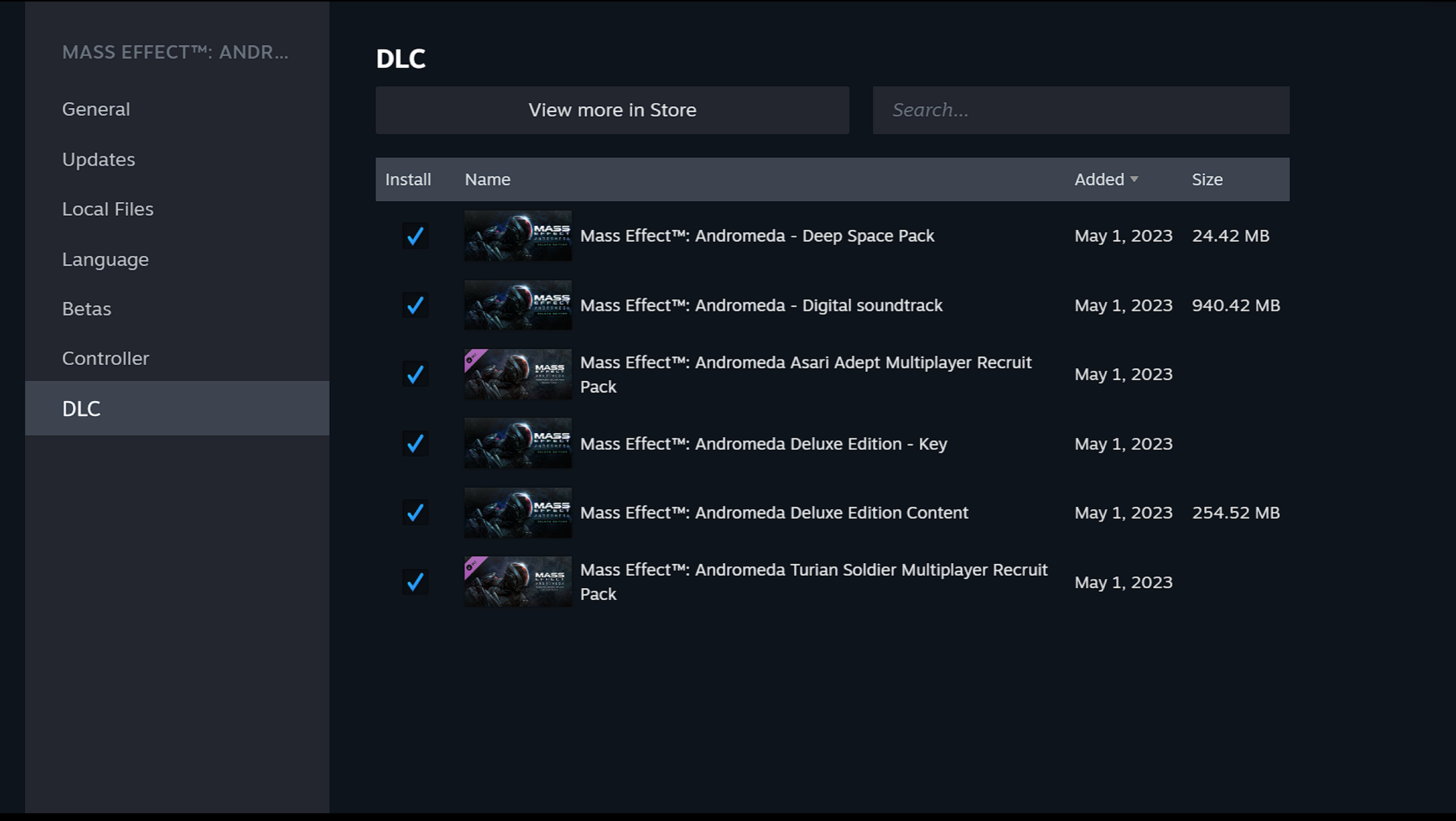Uncheck Deluxe Edition Content install box
This screenshot has width=1456, height=821.
coord(415,512)
